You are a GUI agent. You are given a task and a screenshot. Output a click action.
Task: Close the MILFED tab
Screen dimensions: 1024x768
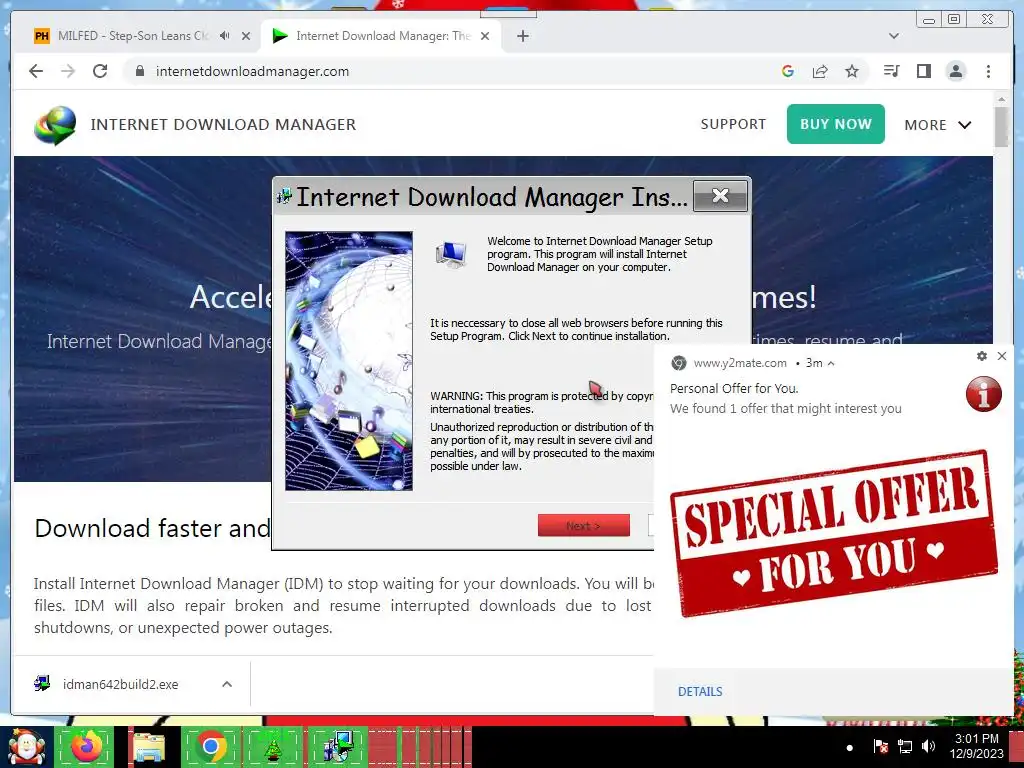point(246,36)
